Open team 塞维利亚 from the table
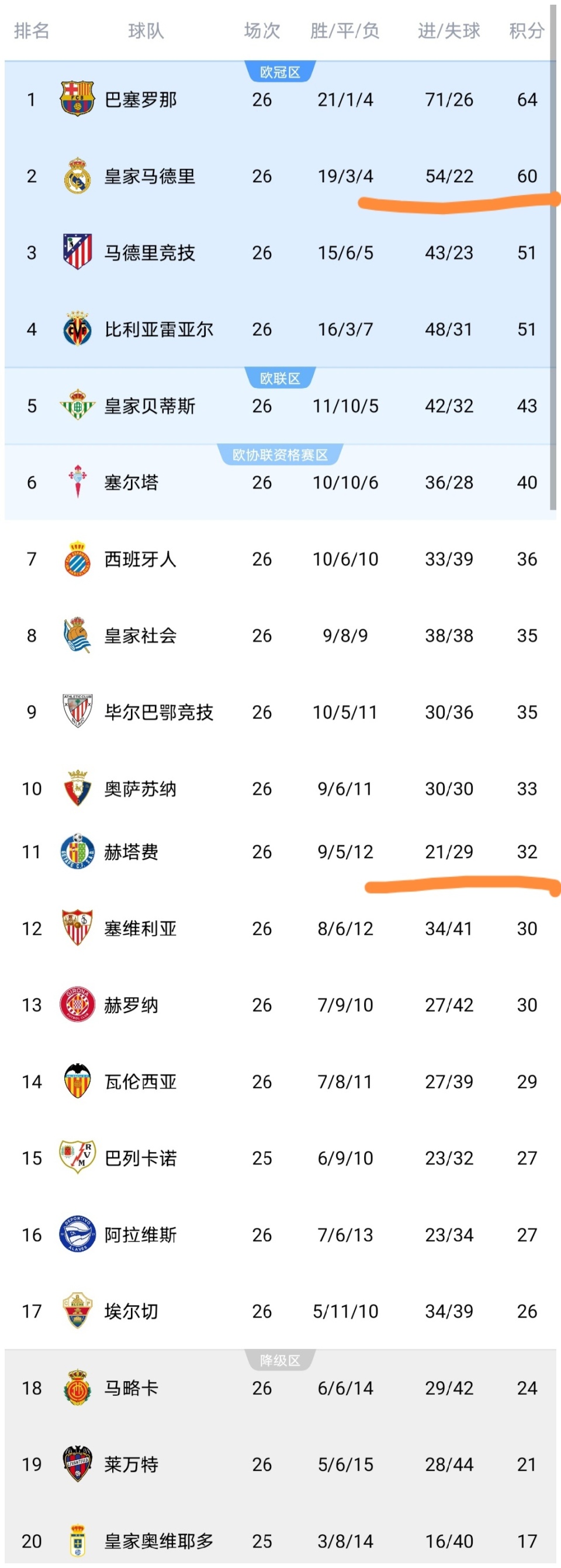 [141, 928]
